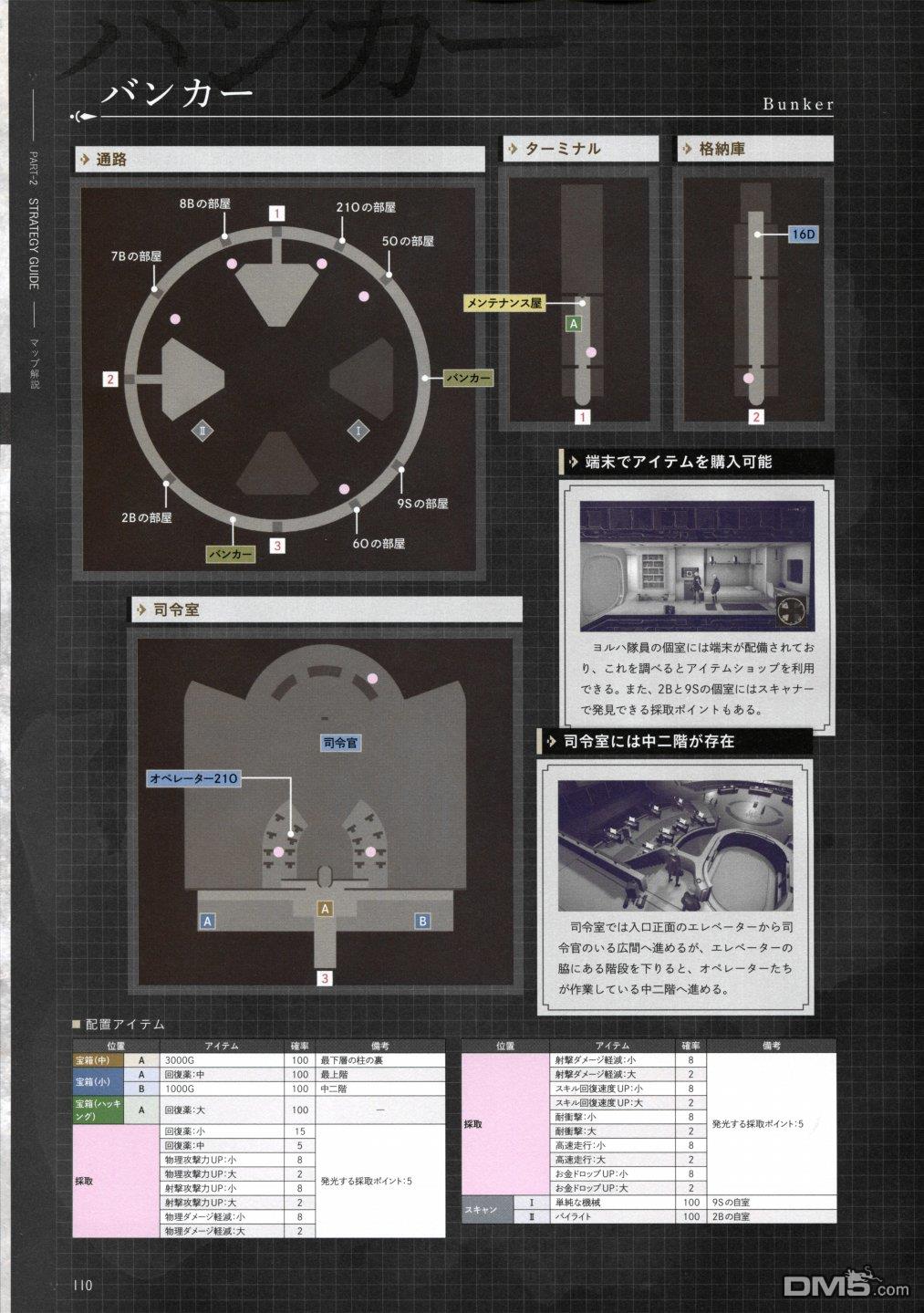
Task: Click the diamond marker I on corridor map
Action: point(358,429)
